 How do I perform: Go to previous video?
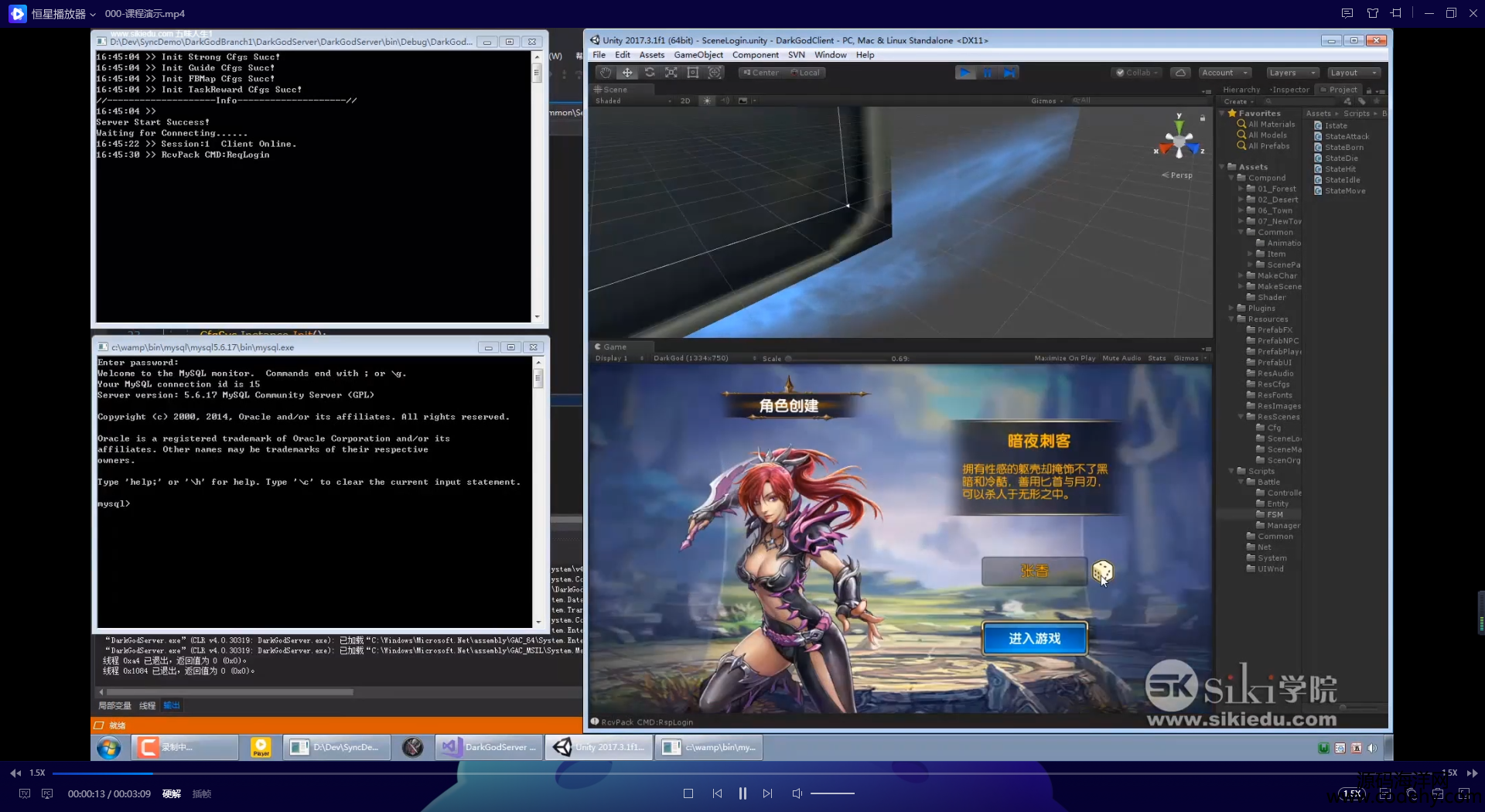[x=717, y=793]
